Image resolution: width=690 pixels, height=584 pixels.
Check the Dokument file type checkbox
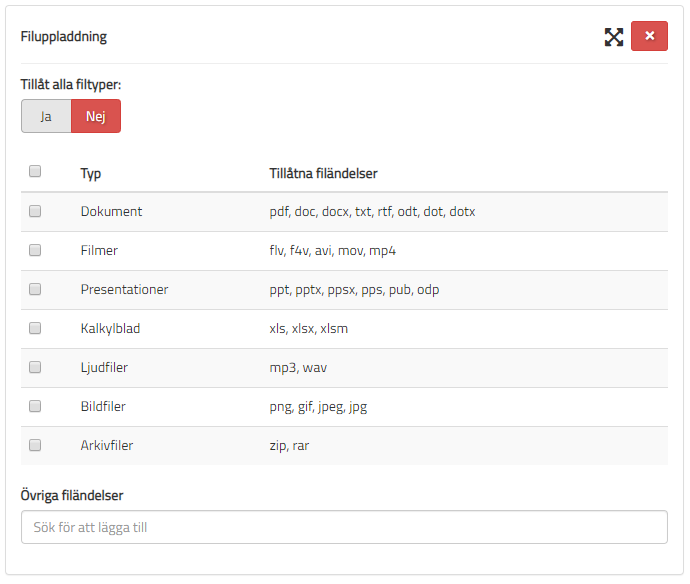[x=35, y=211]
